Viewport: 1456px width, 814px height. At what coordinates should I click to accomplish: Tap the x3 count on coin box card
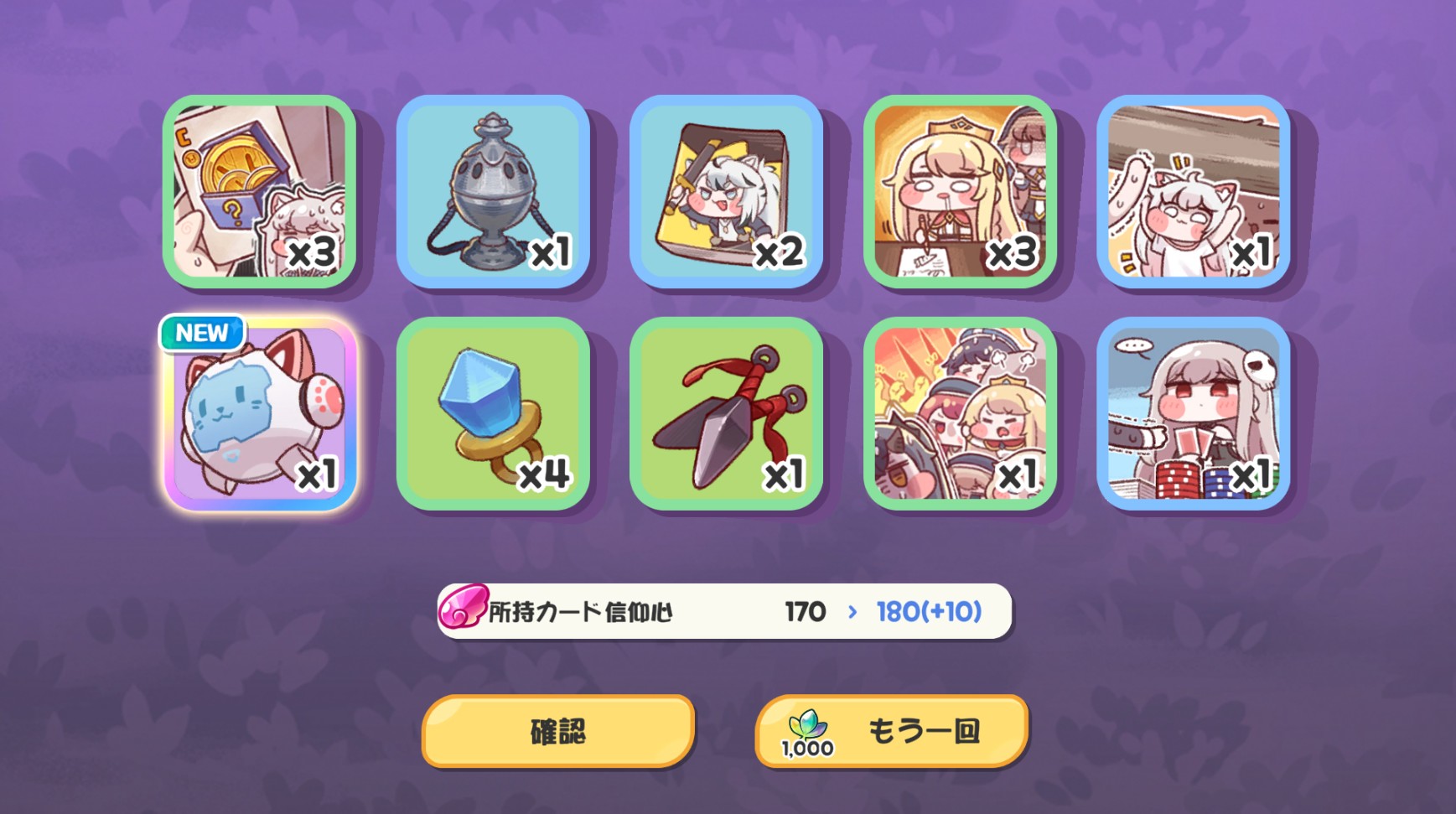[312, 252]
